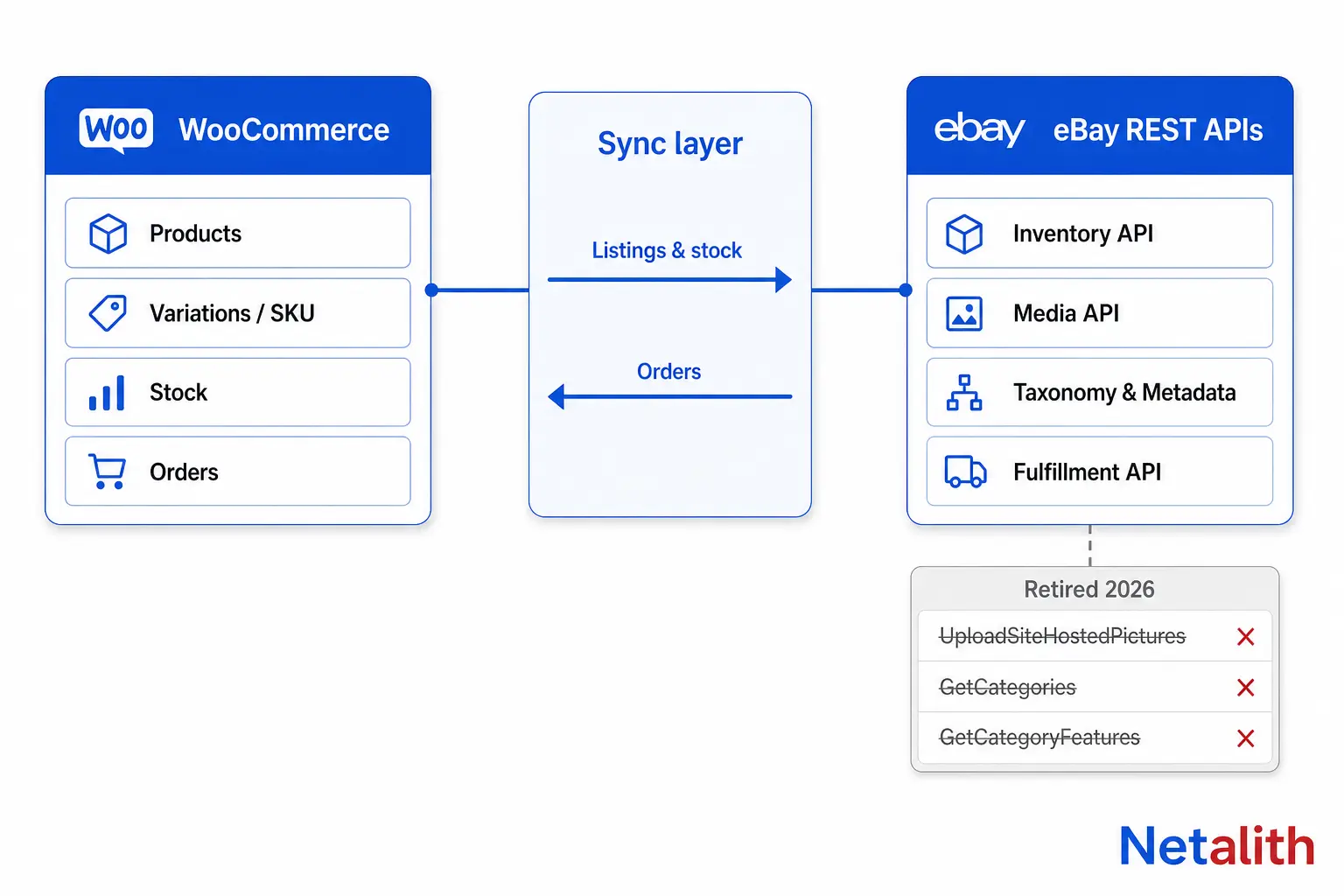Viewport: 1344px width, 896px height.
Task: Click the red X next to GetCategoryFeatures
Action: point(1246,738)
